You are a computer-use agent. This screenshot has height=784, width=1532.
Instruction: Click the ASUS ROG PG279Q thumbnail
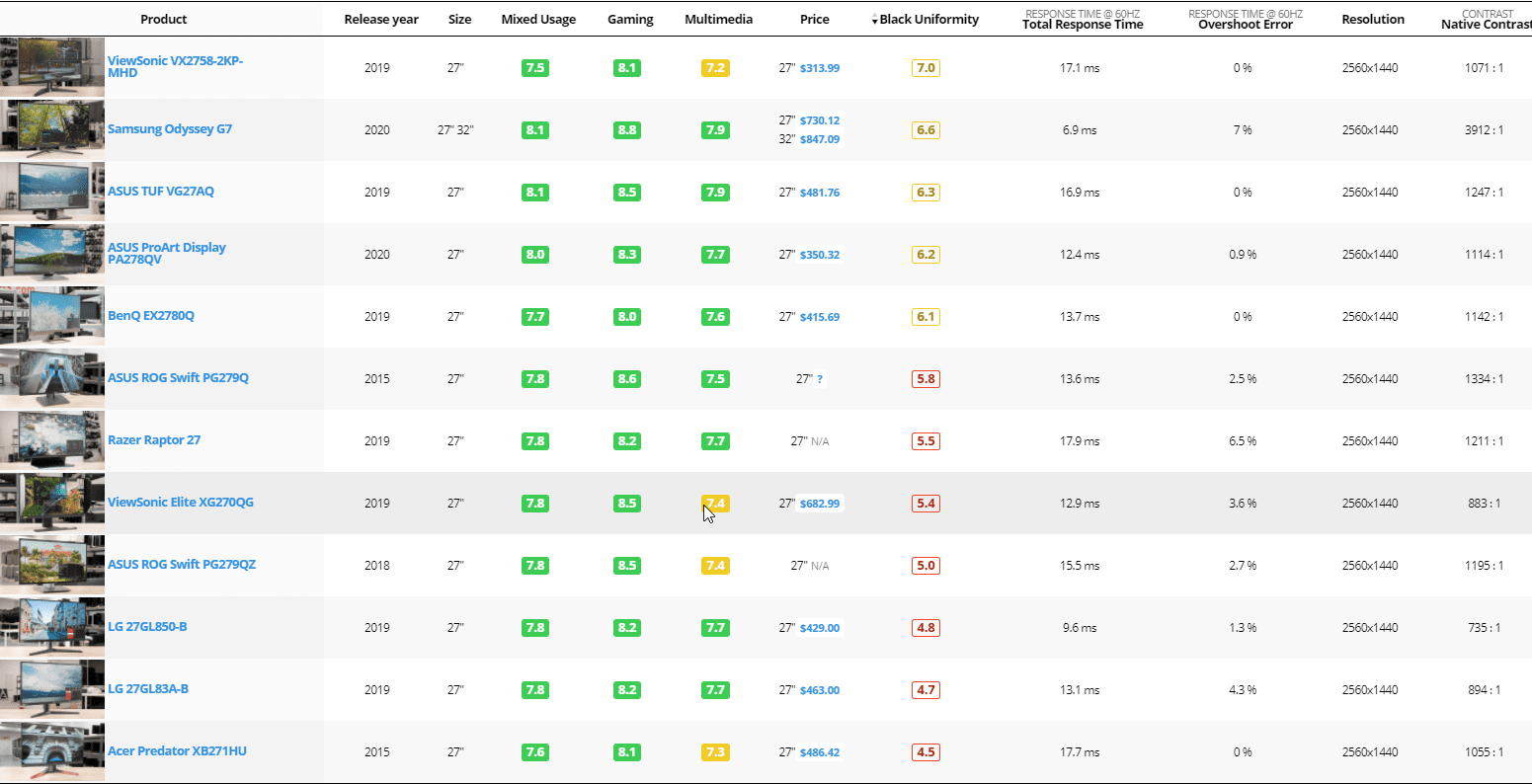52,378
